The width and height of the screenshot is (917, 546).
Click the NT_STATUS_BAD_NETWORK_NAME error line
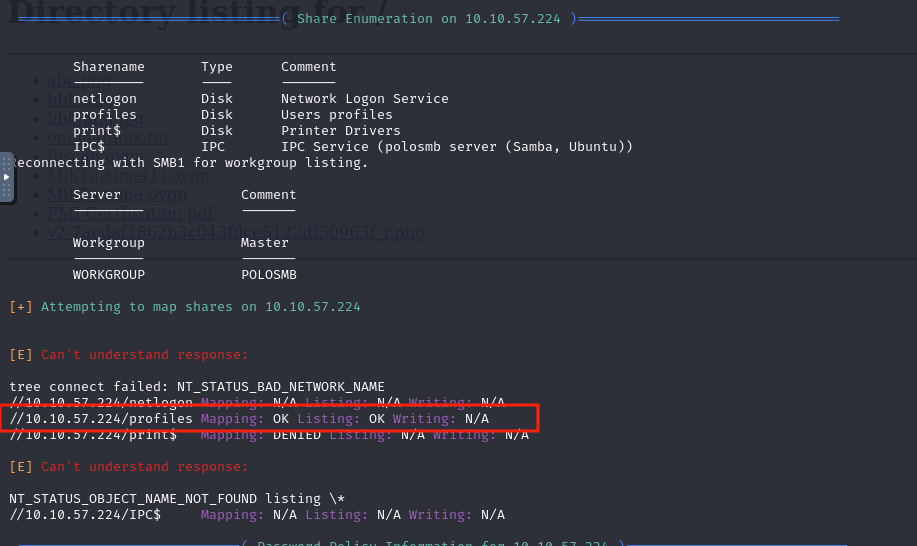pos(196,387)
